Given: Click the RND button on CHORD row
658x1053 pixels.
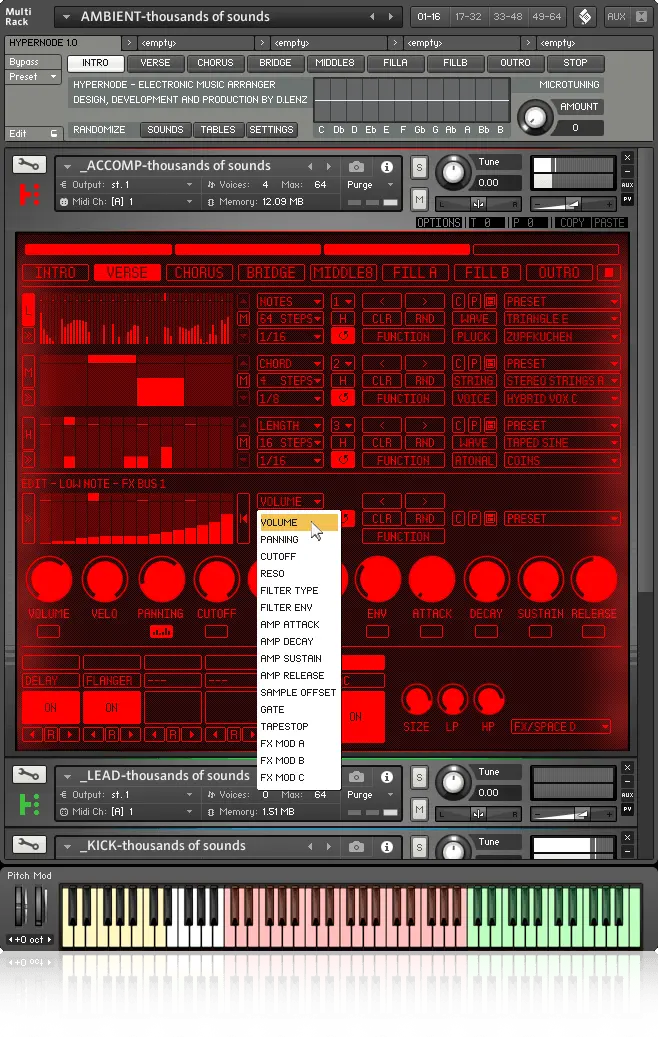Looking at the screenshot, I should pos(424,381).
